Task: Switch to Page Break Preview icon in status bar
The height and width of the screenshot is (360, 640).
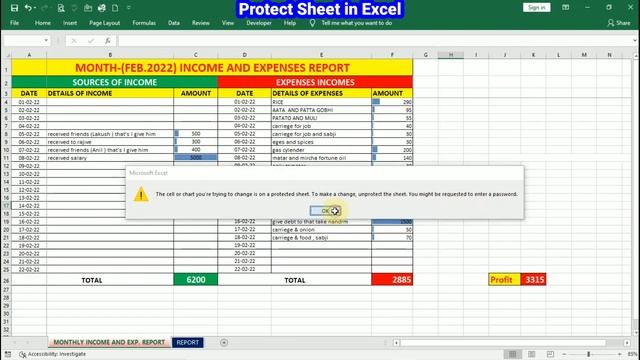Action: click(x=550, y=354)
